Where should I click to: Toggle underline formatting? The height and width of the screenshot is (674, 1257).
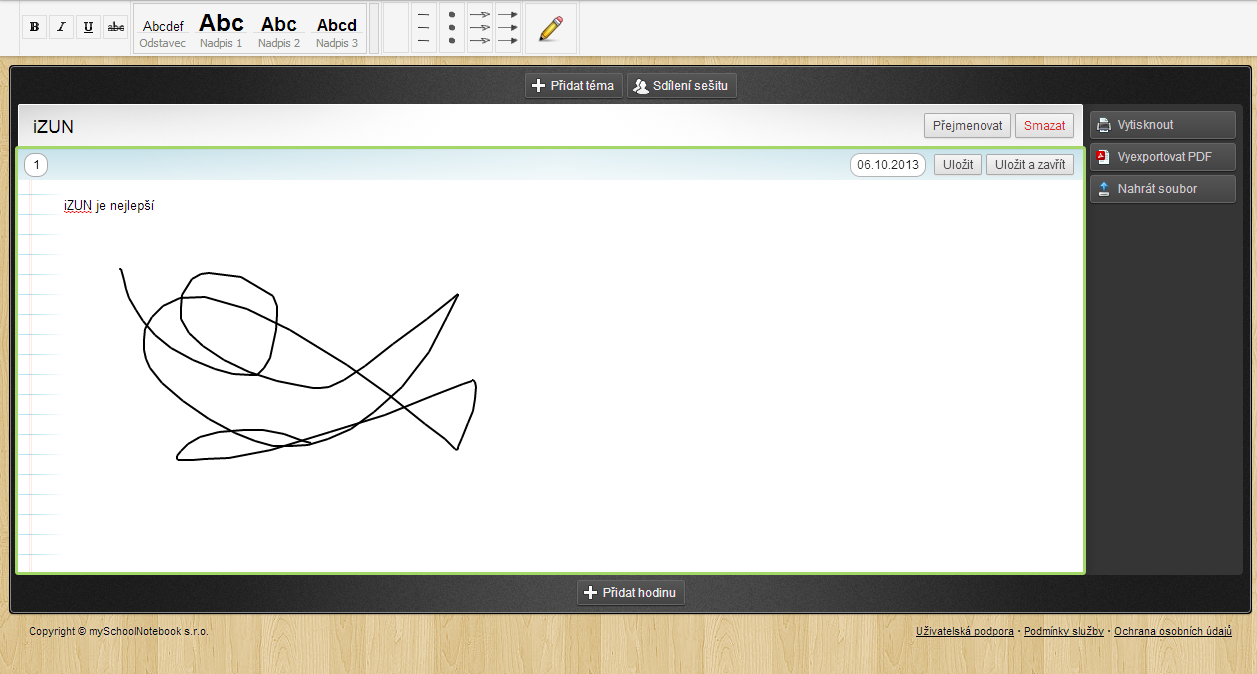coord(88,27)
